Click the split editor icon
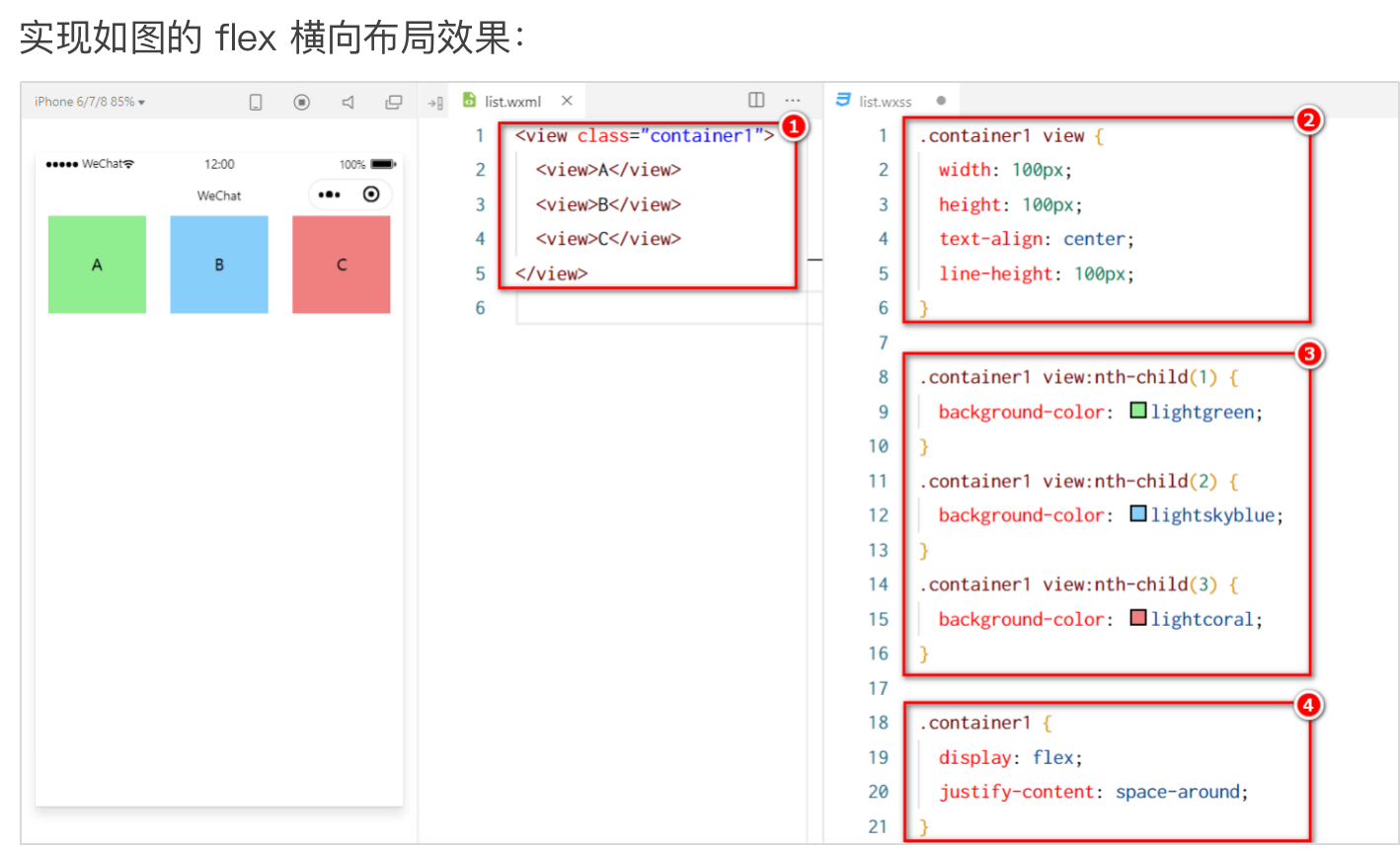The width and height of the screenshot is (1400, 849). click(756, 100)
